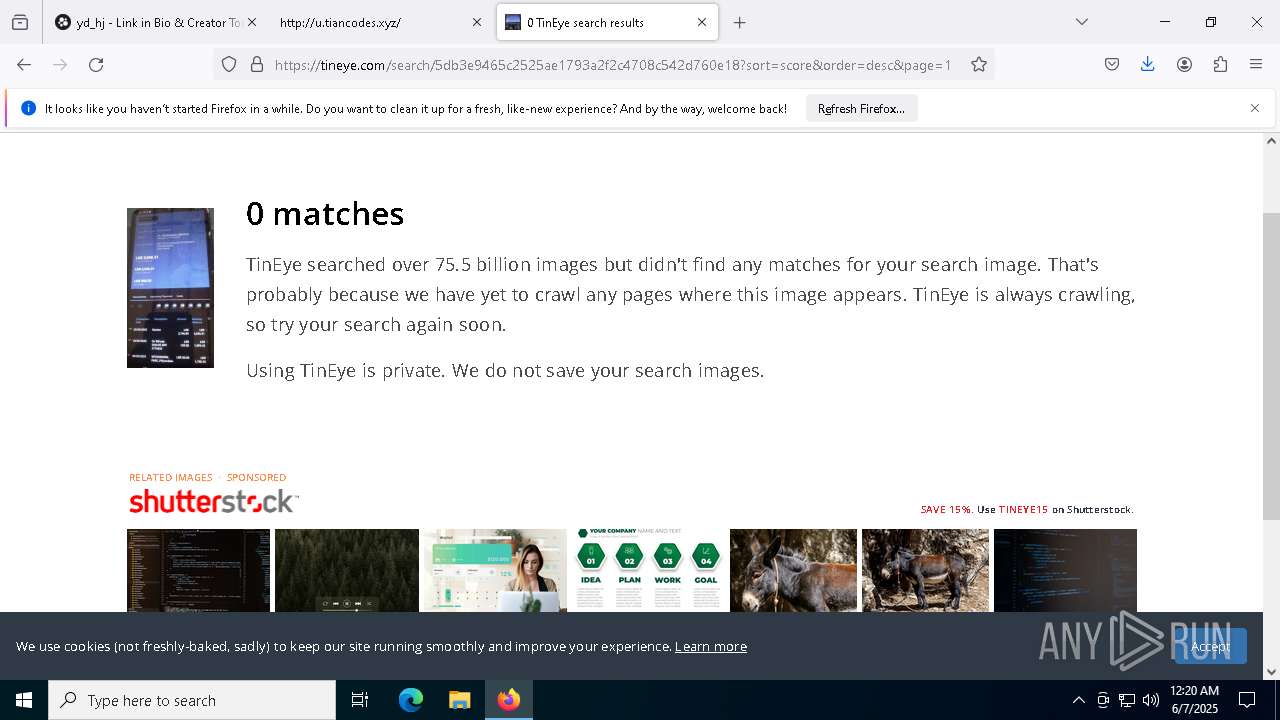This screenshot has height=720, width=1280.
Task: Click the TINEYE15 coupon code link
Action: click(x=1023, y=510)
